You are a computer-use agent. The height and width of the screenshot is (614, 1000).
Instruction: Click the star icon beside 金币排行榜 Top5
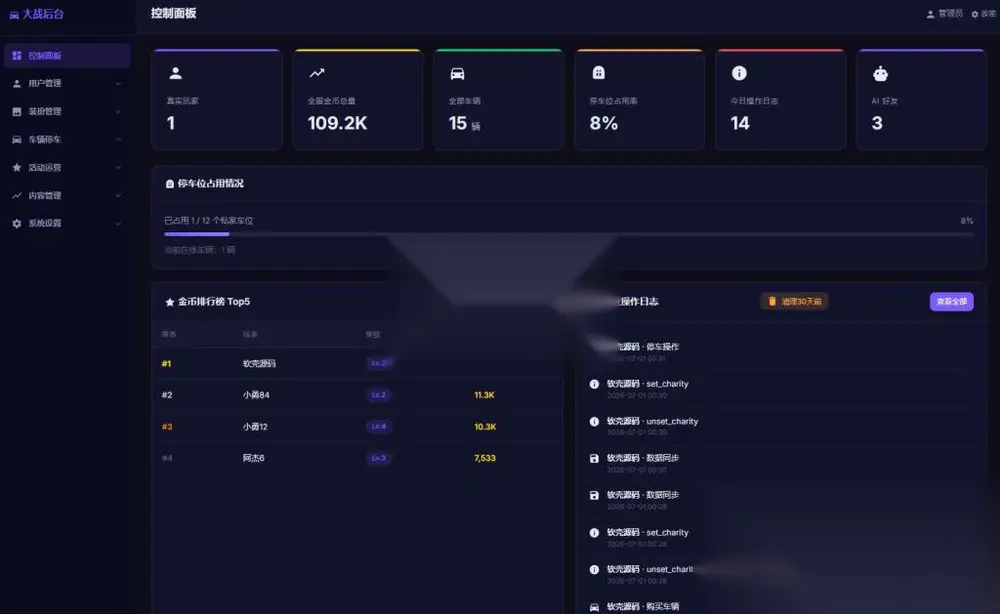pyautogui.click(x=170, y=302)
